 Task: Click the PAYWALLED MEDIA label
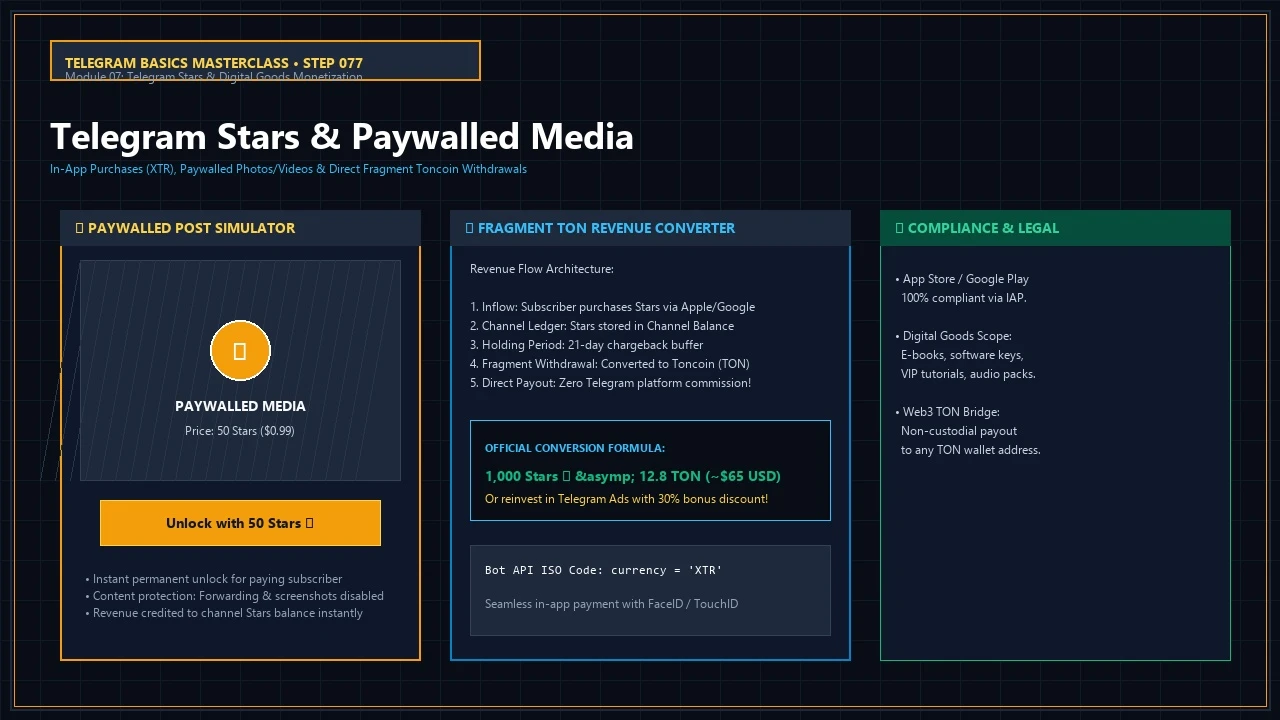(240, 406)
